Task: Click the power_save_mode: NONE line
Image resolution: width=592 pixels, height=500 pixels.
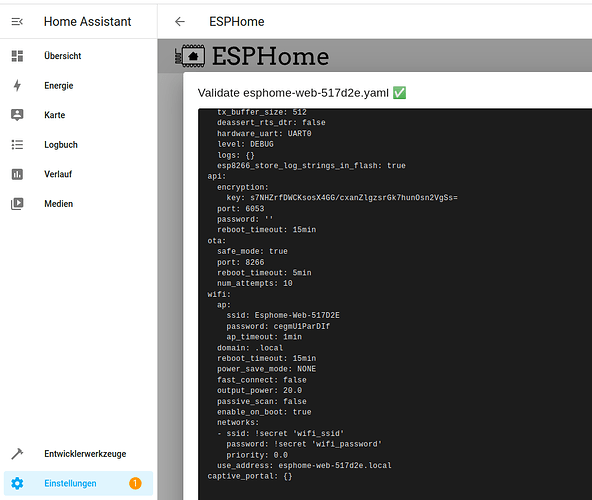Action: (266, 369)
